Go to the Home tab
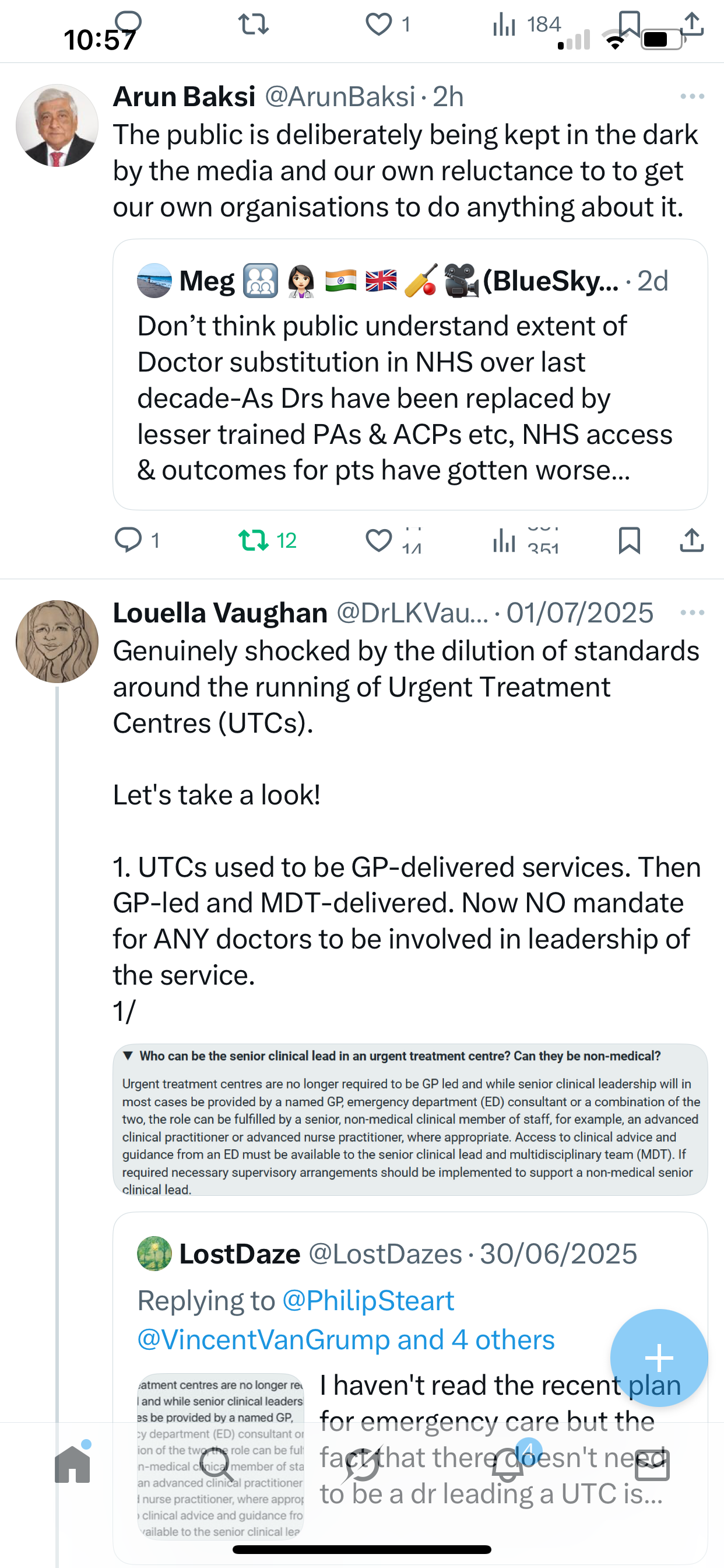This screenshot has height=1568, width=724. pos(72,1465)
